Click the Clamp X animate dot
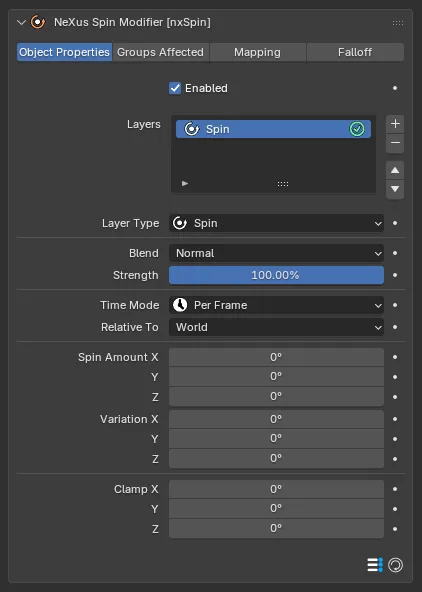Viewport: 422px width, 592px height. point(395,489)
